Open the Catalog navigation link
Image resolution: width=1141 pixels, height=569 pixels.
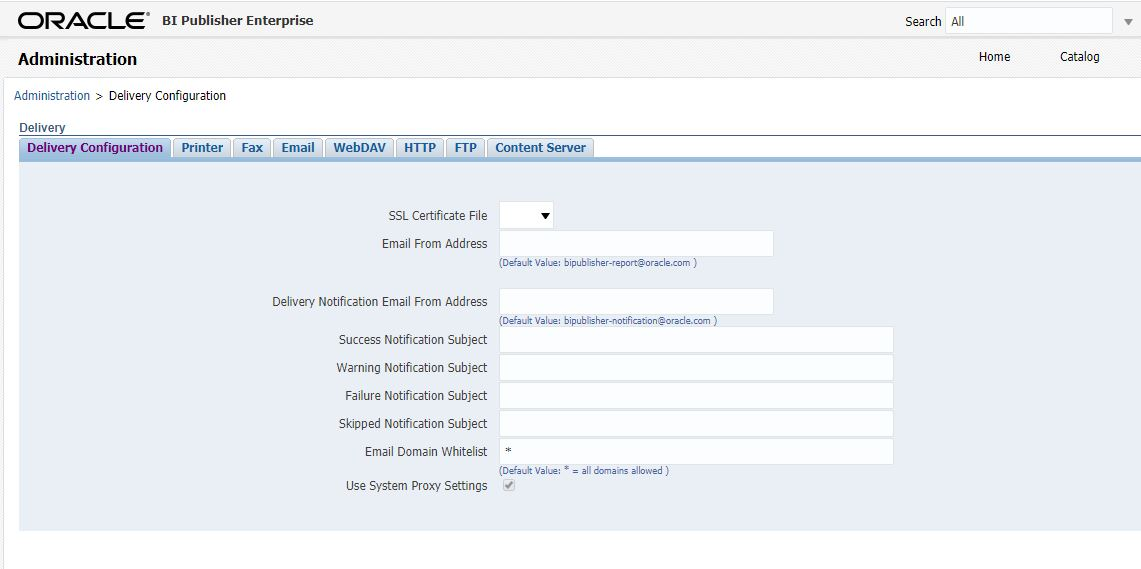point(1079,57)
